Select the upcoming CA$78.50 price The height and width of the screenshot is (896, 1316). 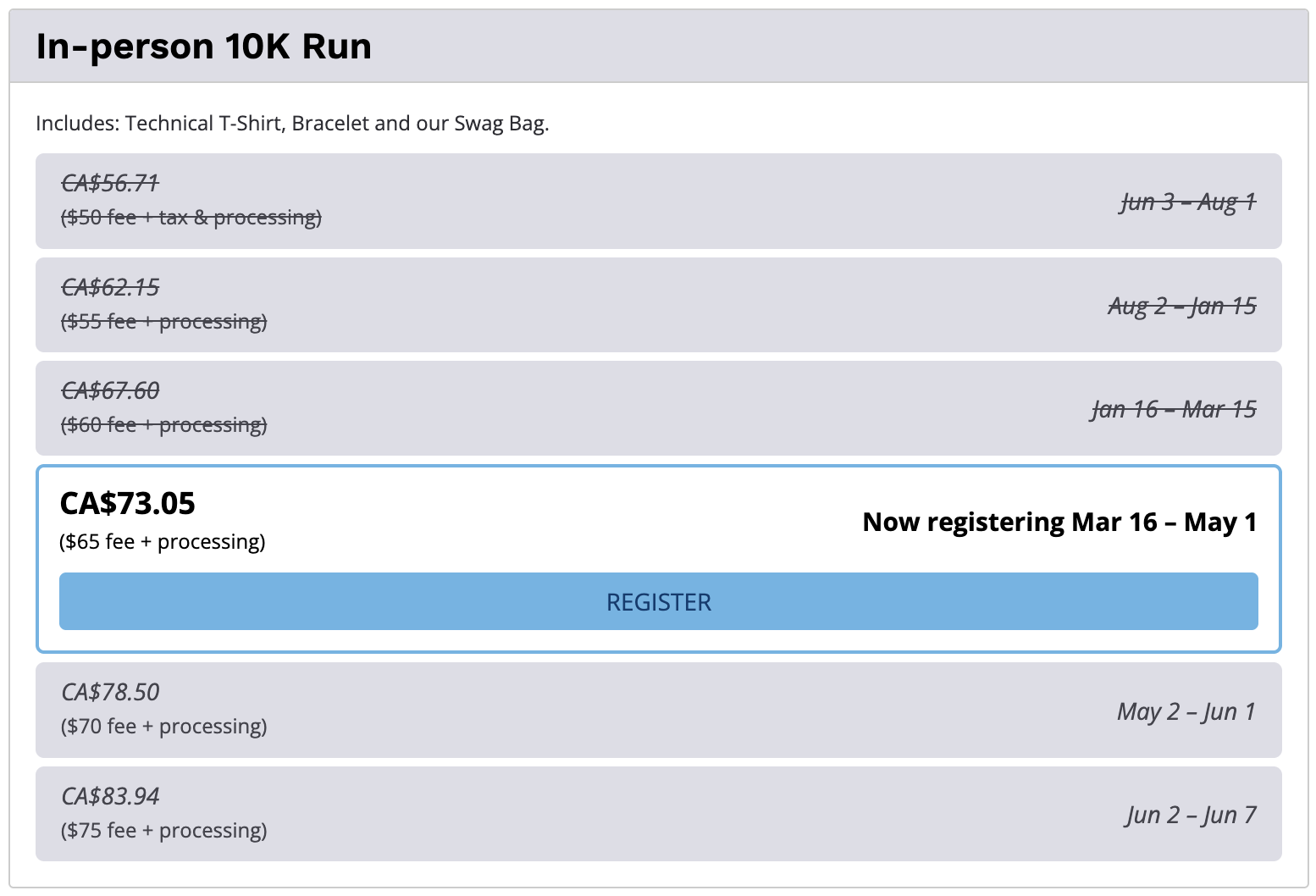pos(110,692)
